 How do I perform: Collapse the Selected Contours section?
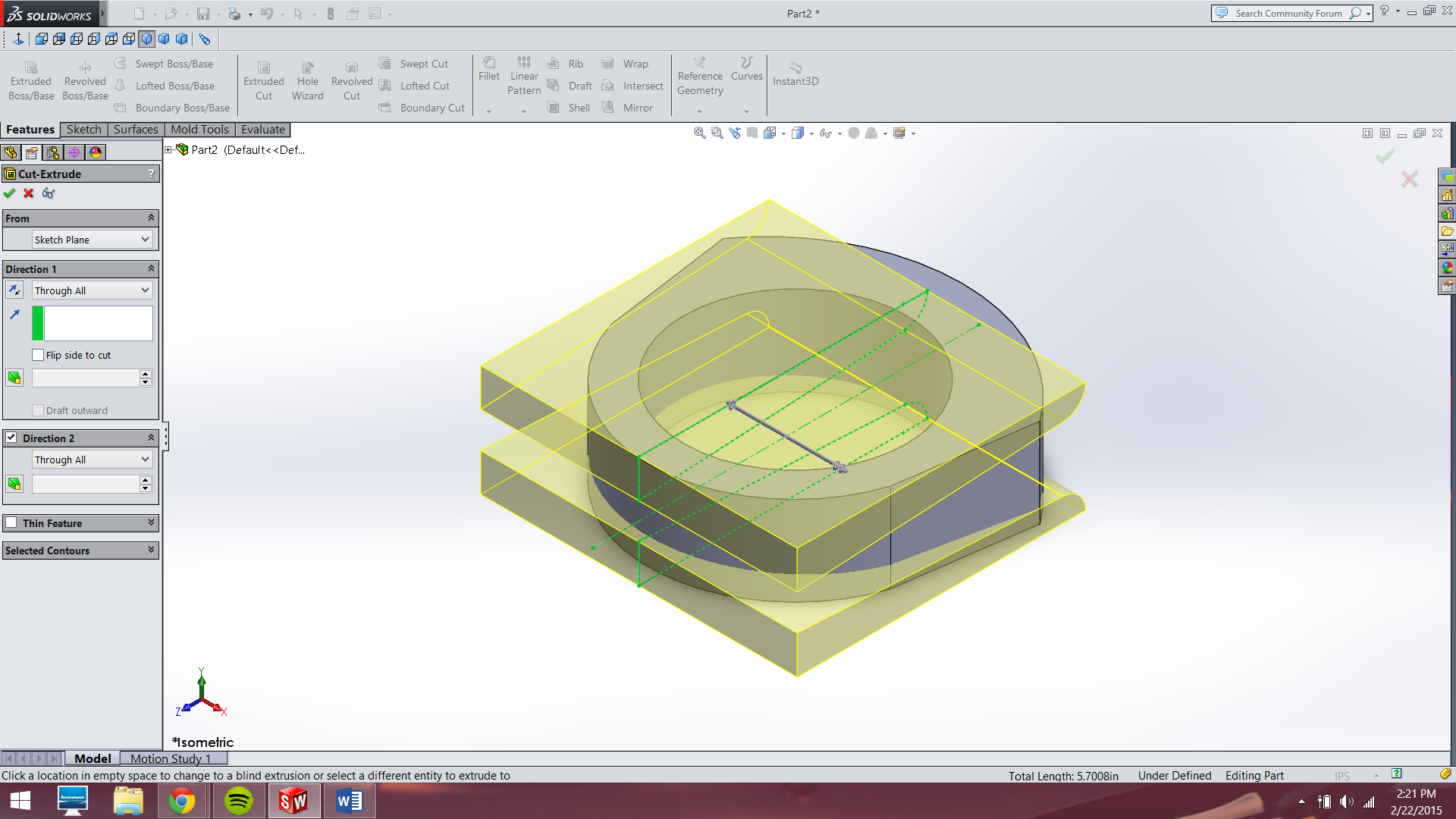150,550
